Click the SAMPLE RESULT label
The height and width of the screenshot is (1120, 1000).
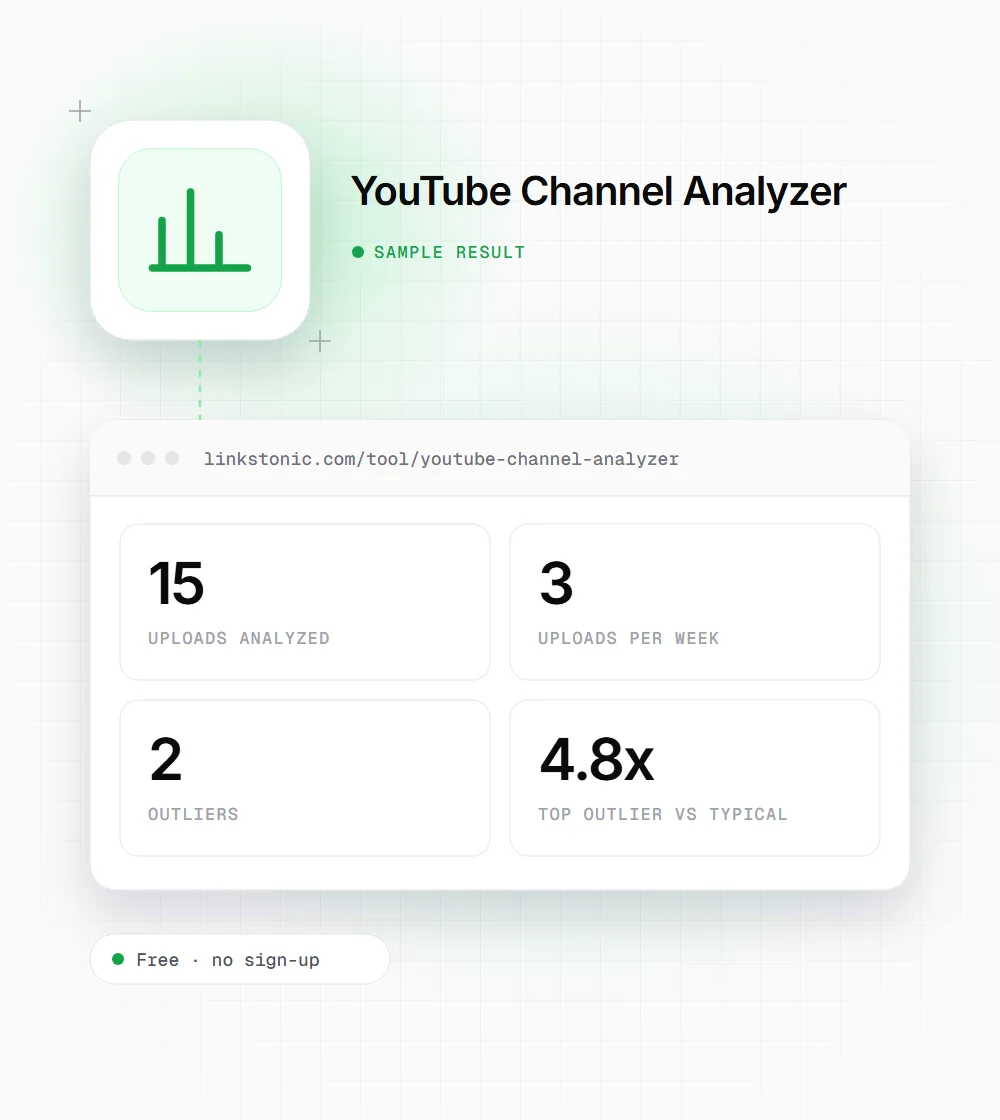[x=449, y=252]
